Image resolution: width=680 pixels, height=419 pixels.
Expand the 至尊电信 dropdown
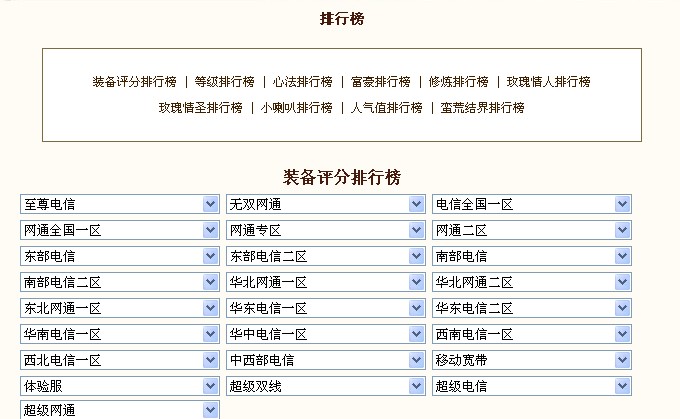click(x=120, y=204)
